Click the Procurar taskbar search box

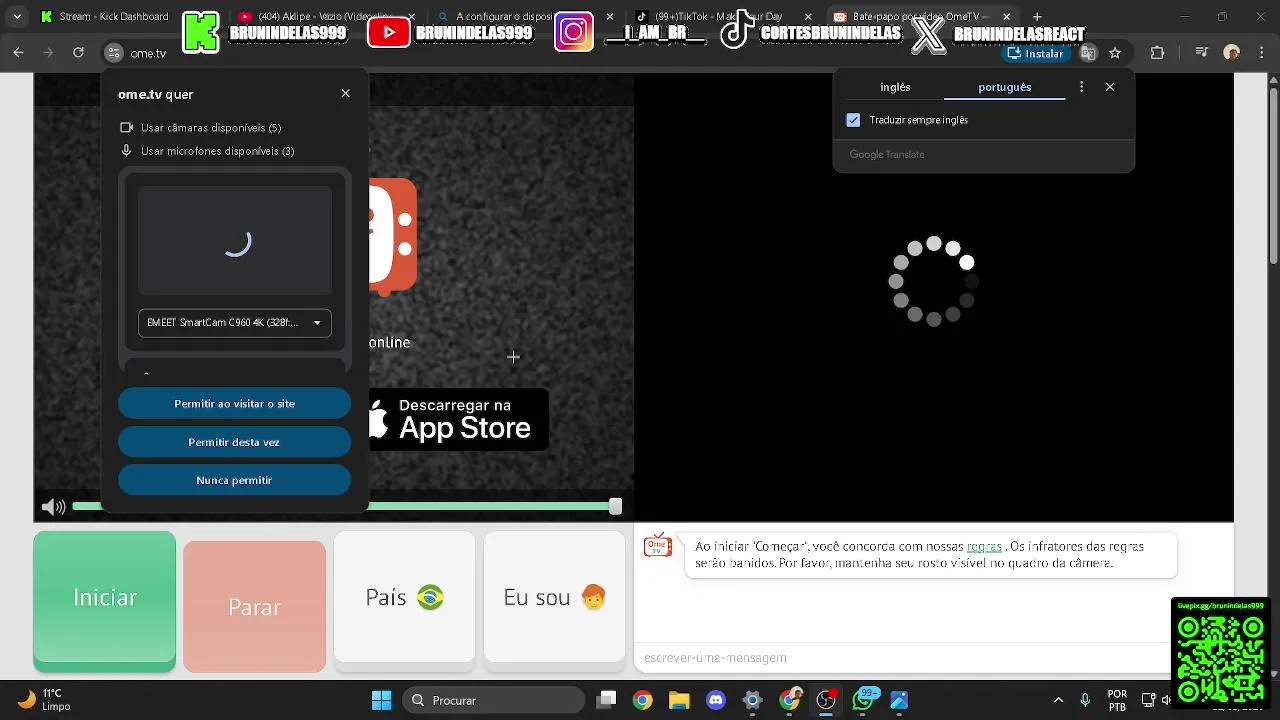494,700
